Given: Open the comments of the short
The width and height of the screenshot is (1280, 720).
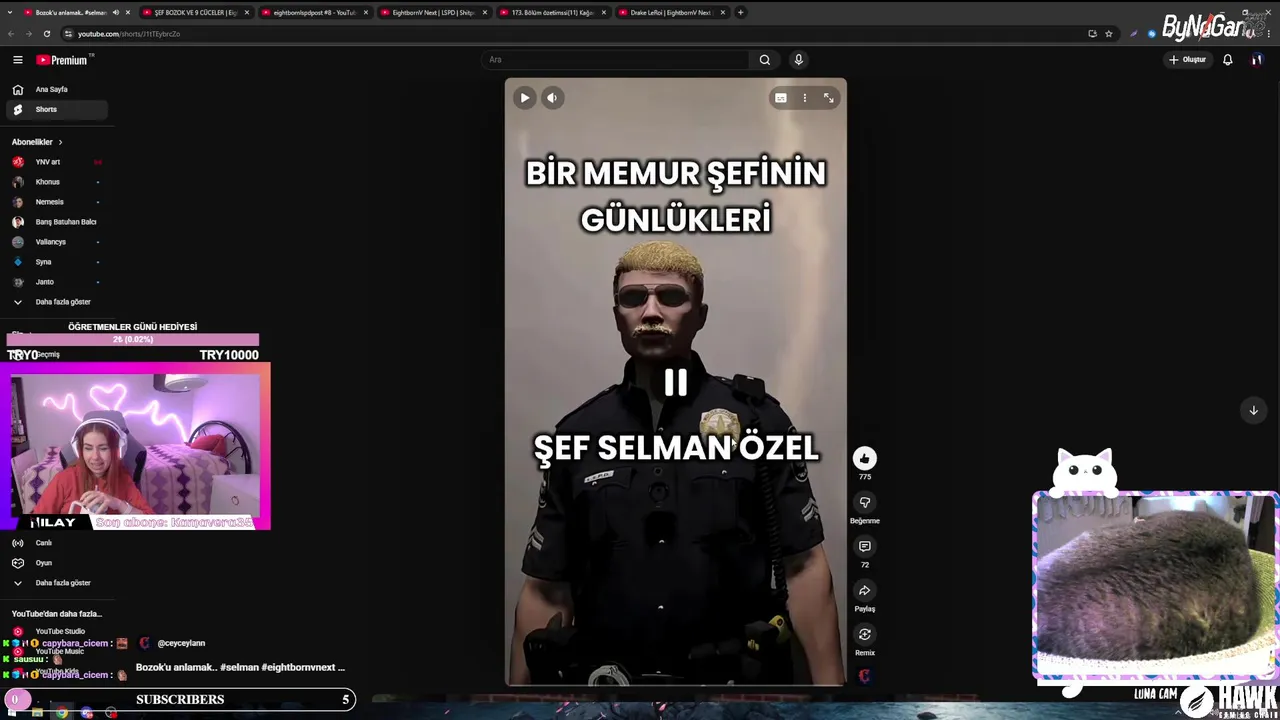Looking at the screenshot, I should [865, 546].
